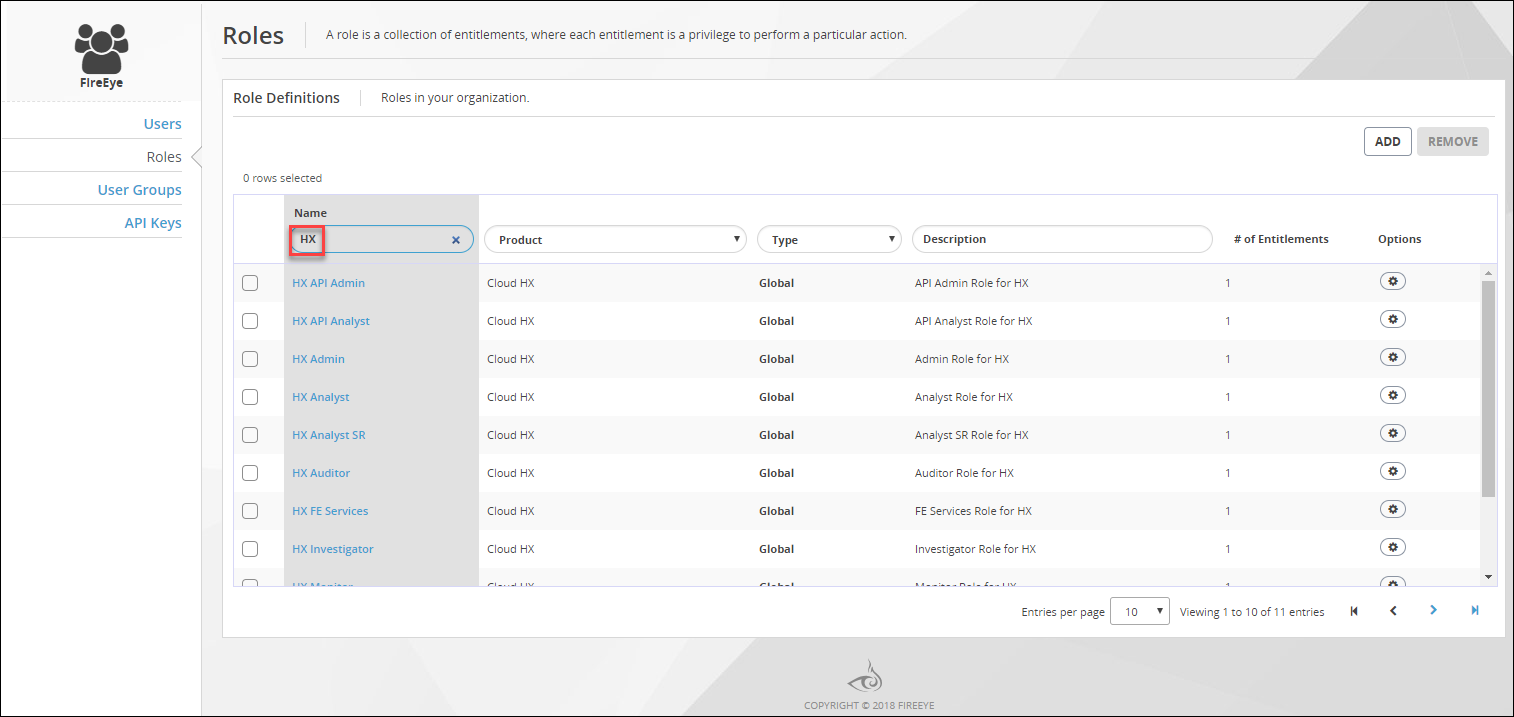Viewport: 1514px width, 717px height.
Task: Open the API Keys section
Action: coord(153,223)
